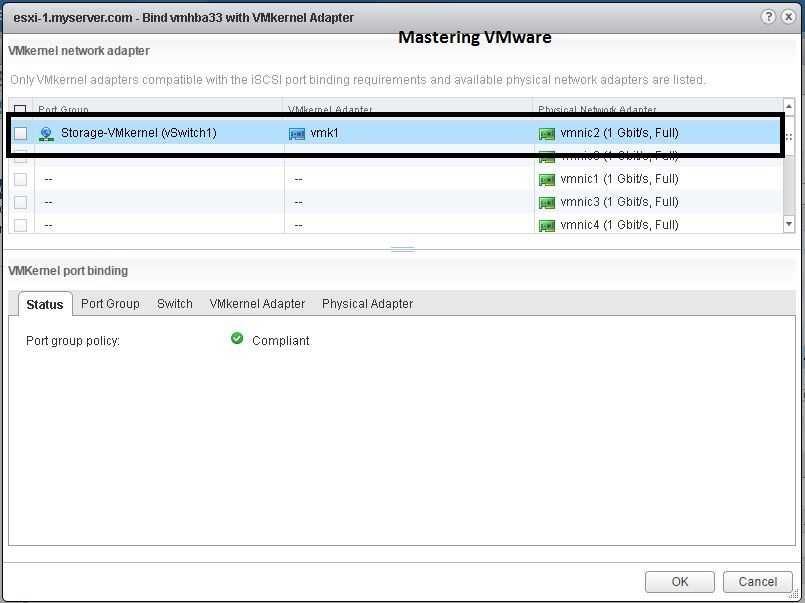This screenshot has width=805, height=603.
Task: Switch to the Status tab
Action: [x=45, y=304]
